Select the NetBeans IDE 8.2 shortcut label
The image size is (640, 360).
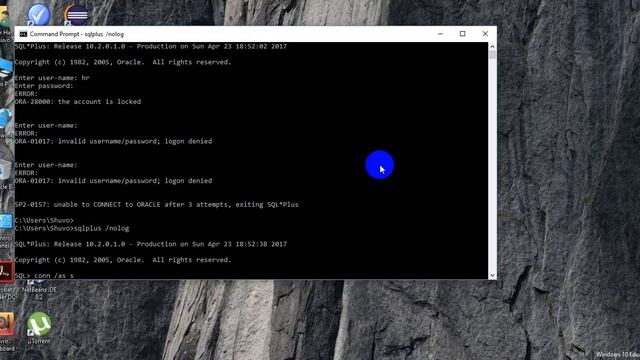39,293
